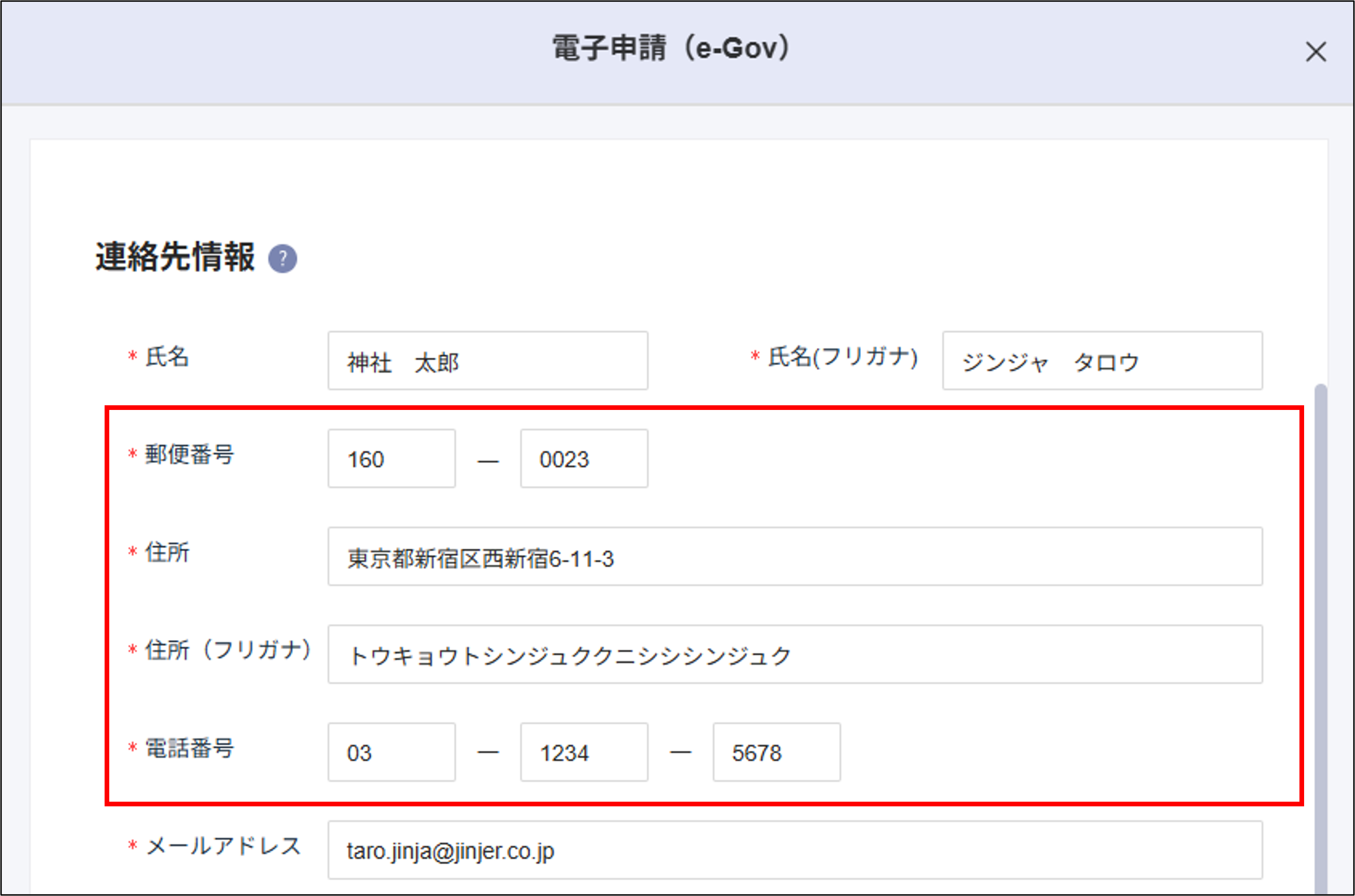Viewport: 1355px width, 896px height.
Task: Select the middle phone box showing 1234
Action: pos(584,753)
